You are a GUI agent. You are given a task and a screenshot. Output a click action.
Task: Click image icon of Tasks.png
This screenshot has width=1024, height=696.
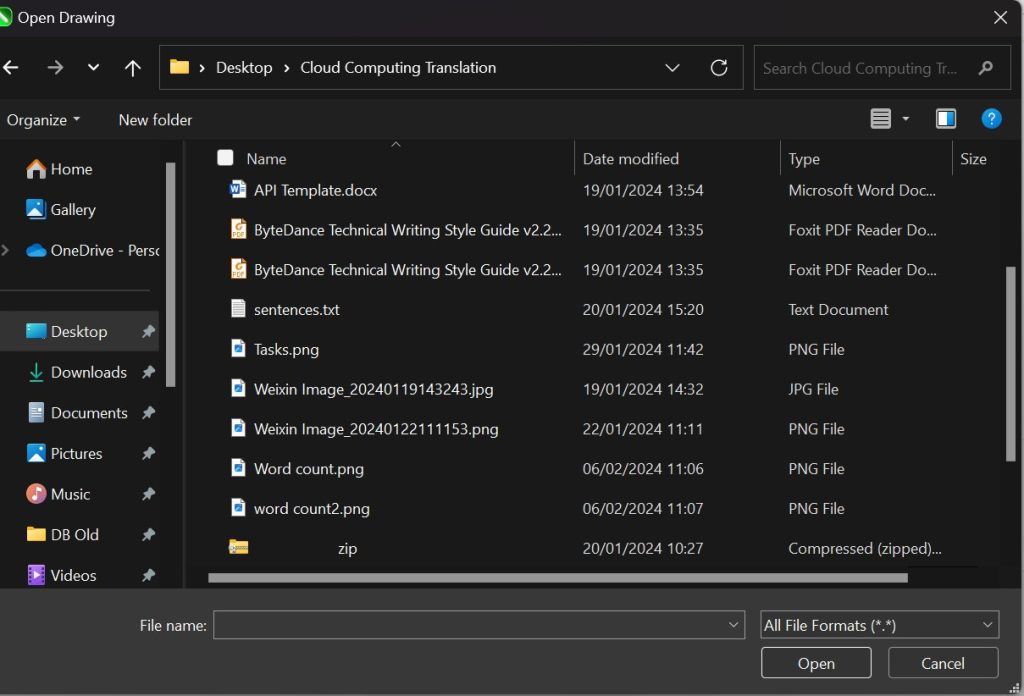point(238,349)
